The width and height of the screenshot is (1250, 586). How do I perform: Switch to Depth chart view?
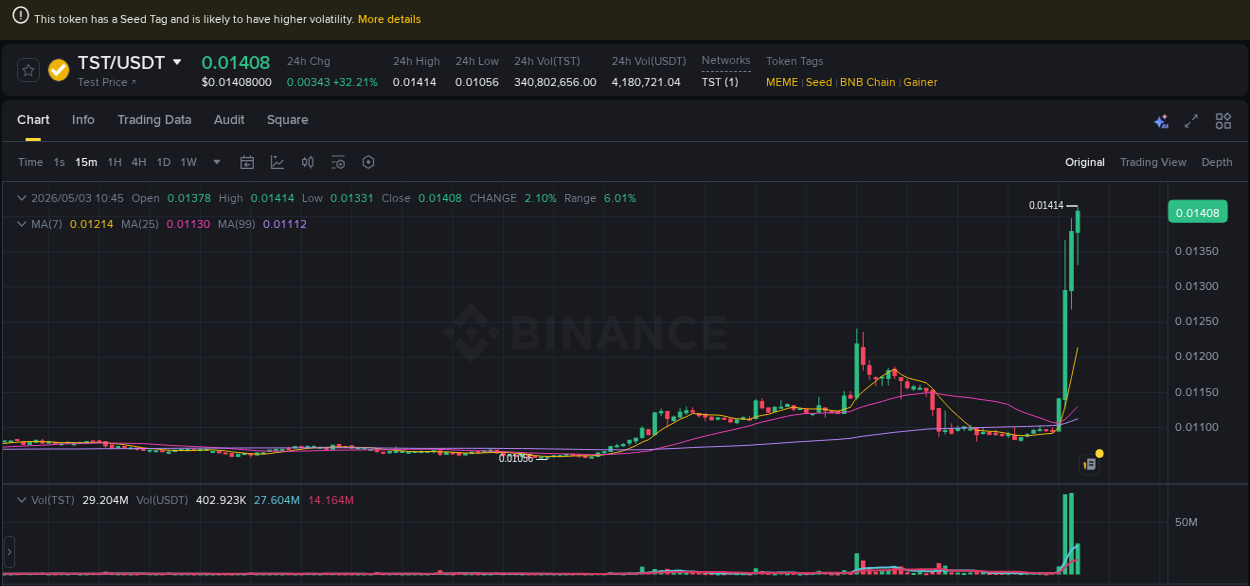(x=1217, y=162)
